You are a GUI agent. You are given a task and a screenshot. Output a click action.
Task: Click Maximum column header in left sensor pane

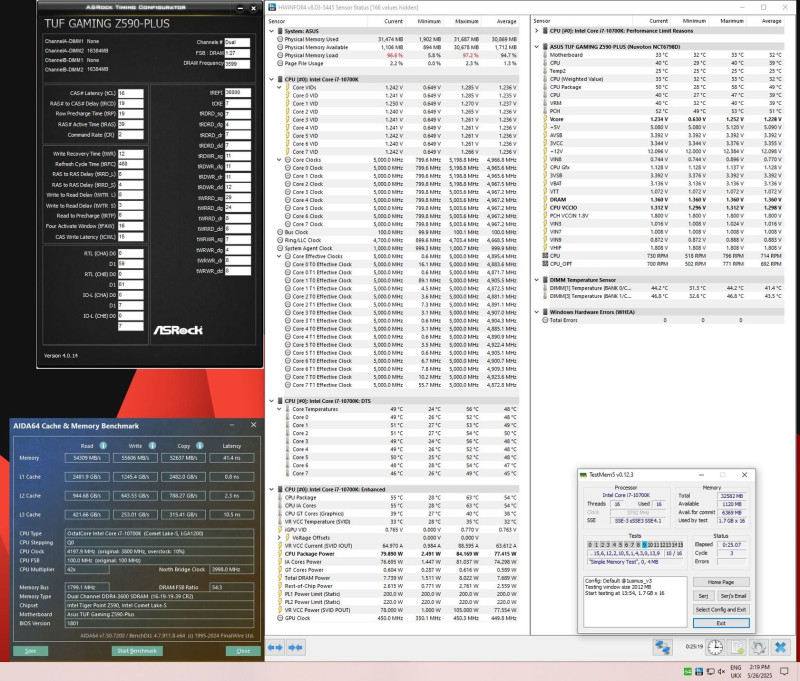pyautogui.click(x=467, y=21)
